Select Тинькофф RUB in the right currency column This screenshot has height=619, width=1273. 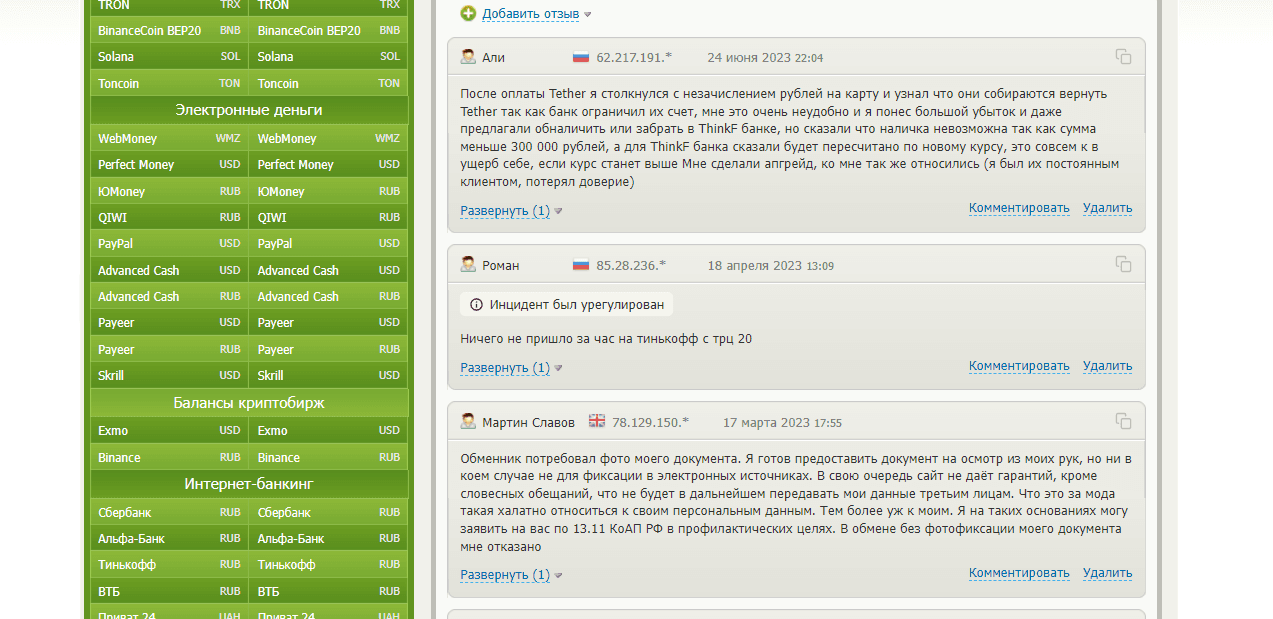328,565
